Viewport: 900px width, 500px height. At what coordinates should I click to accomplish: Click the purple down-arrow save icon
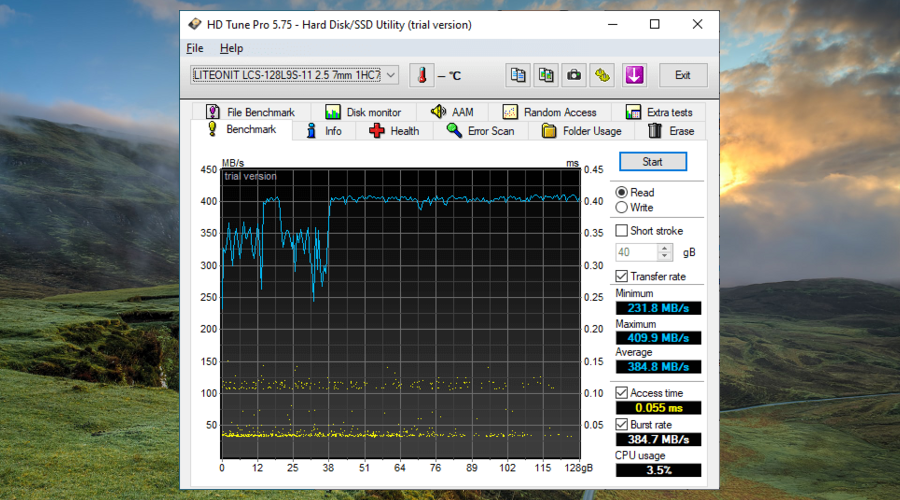point(634,75)
